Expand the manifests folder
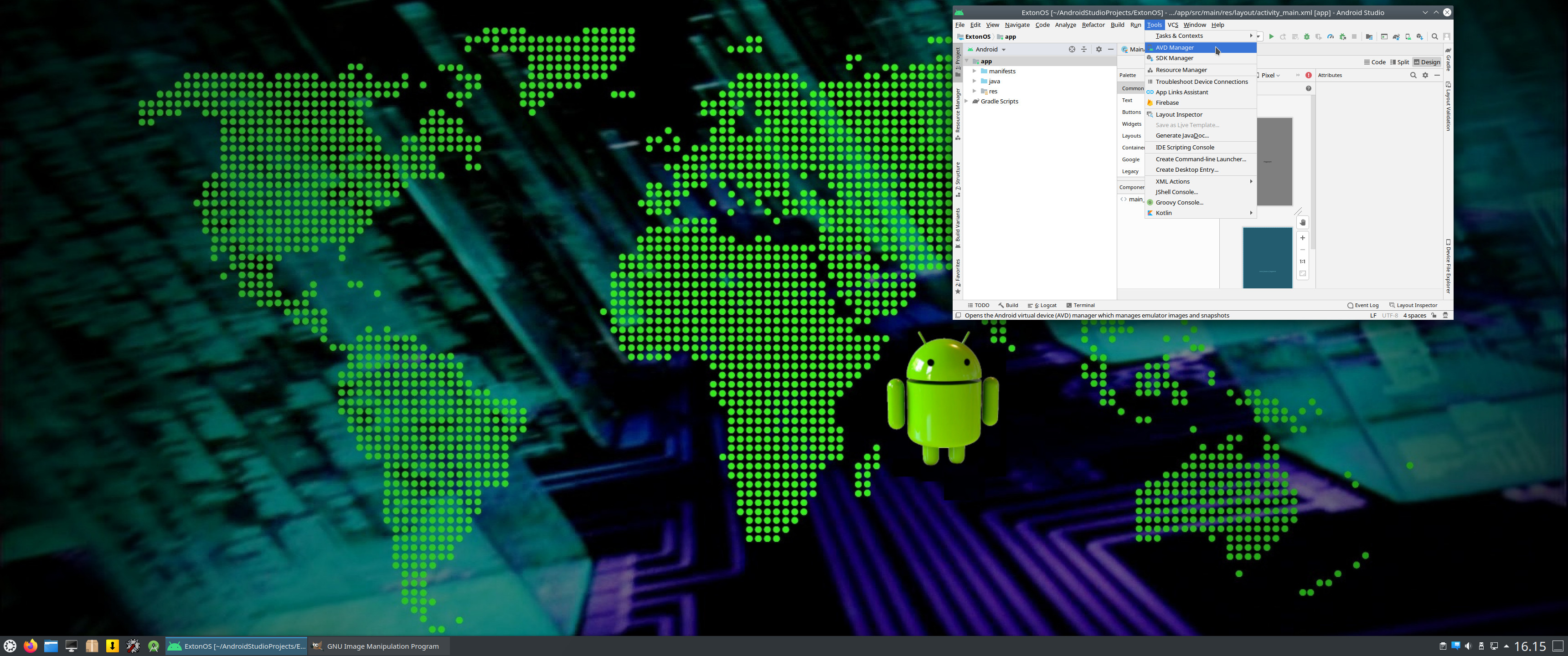Image resolution: width=1568 pixels, height=656 pixels. [975, 71]
